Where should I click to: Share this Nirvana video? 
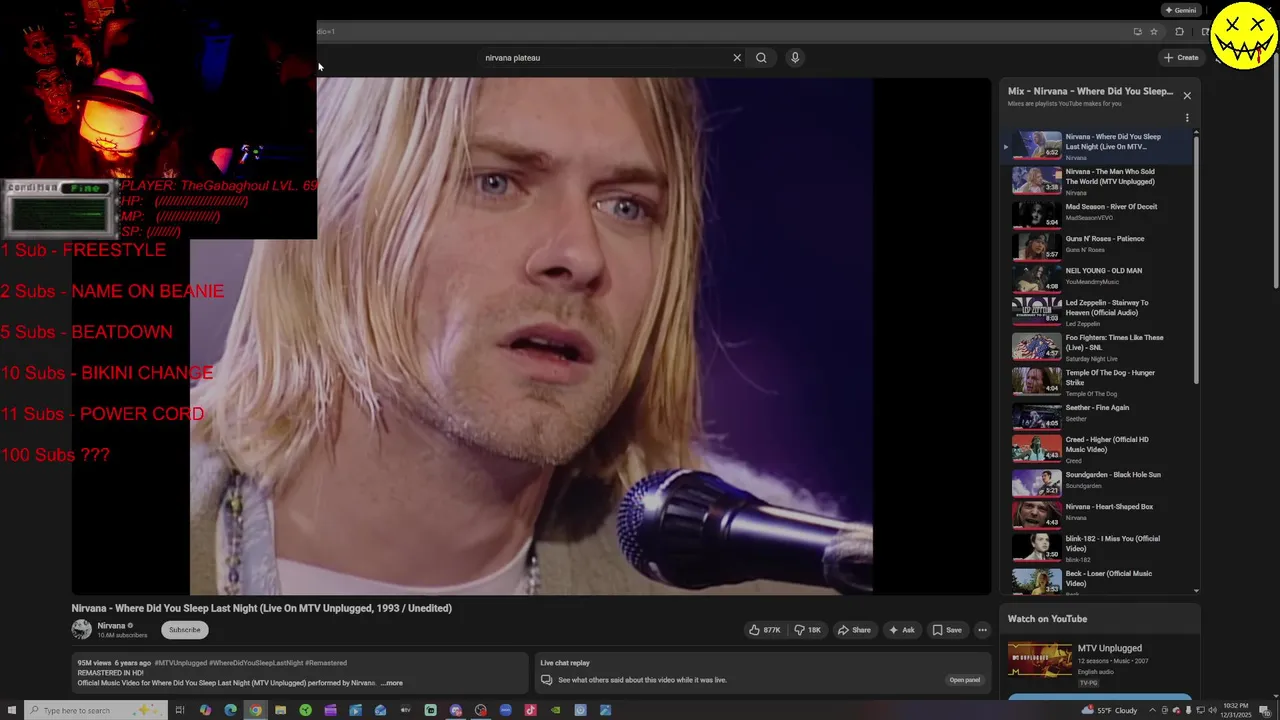pos(854,630)
